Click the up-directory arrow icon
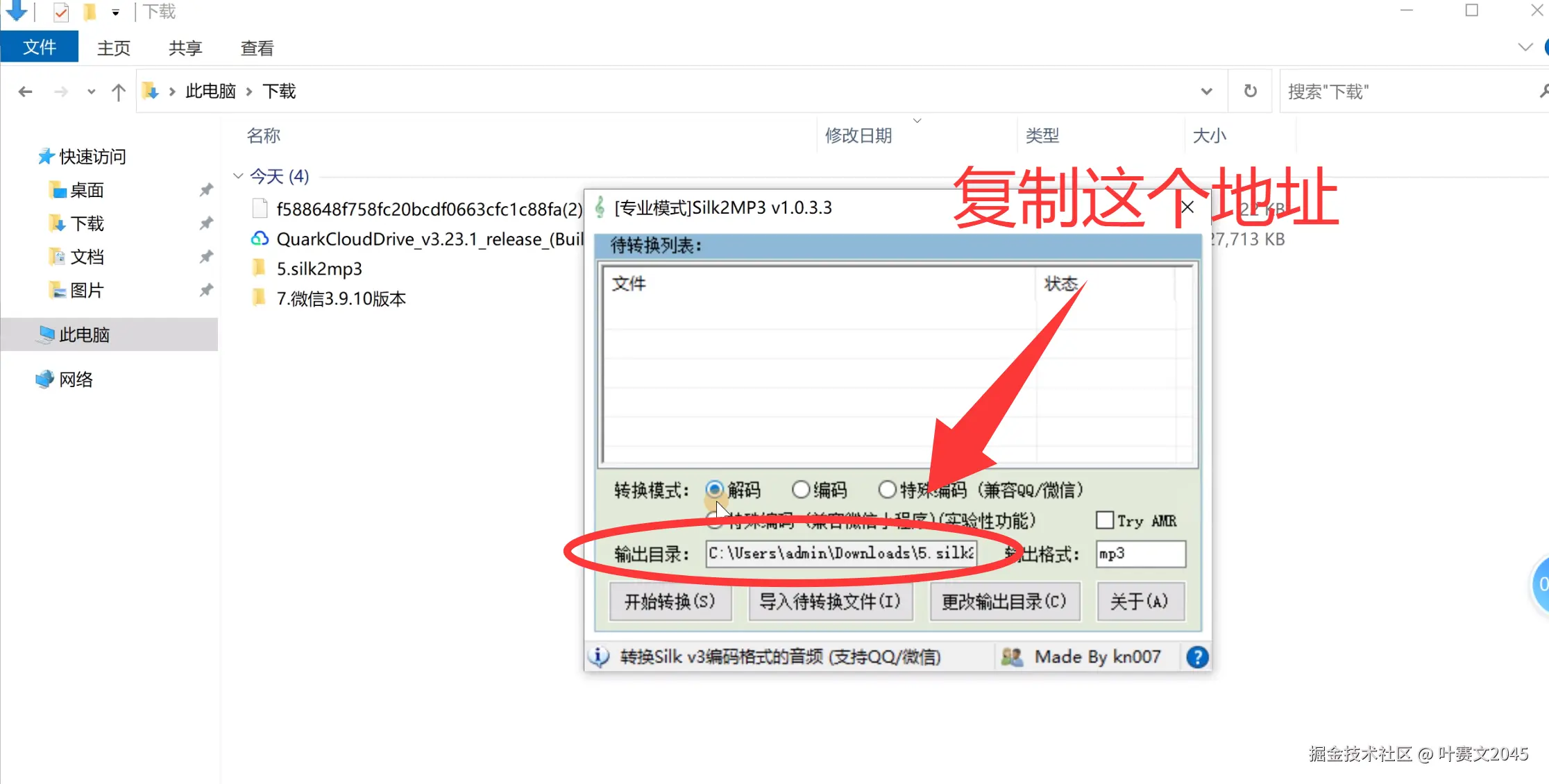 click(119, 92)
